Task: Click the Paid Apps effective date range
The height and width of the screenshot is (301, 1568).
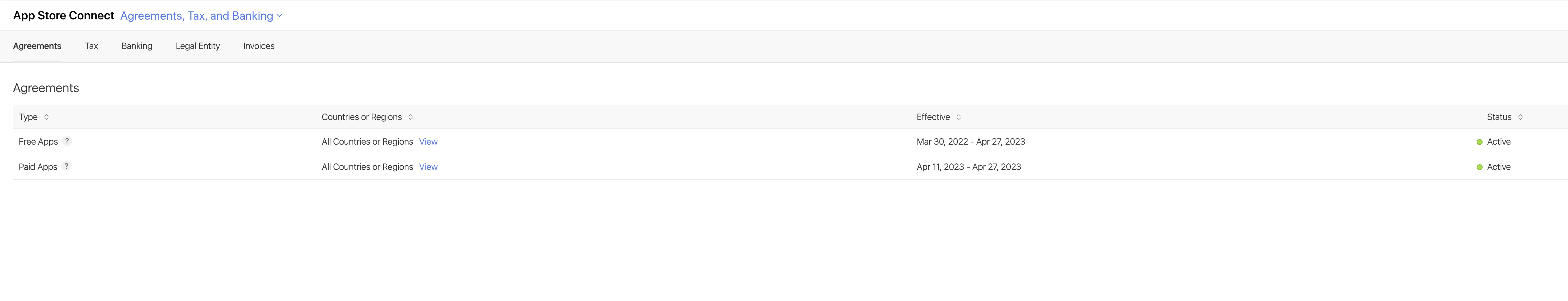Action: [969, 167]
